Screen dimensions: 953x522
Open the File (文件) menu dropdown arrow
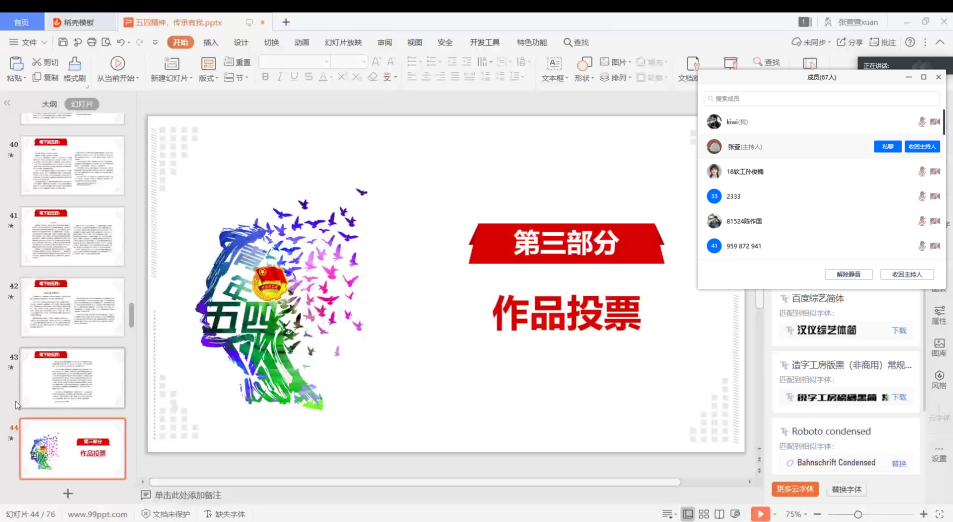coord(44,43)
